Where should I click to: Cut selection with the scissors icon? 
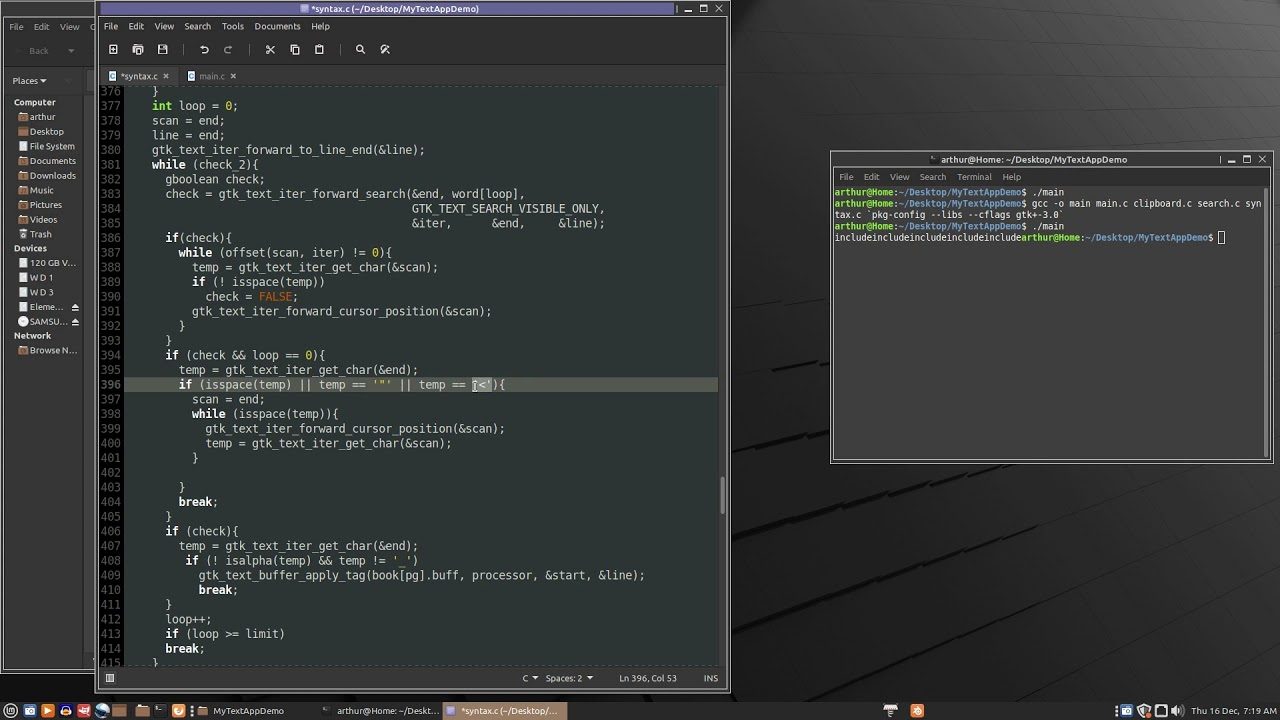[x=270, y=49]
